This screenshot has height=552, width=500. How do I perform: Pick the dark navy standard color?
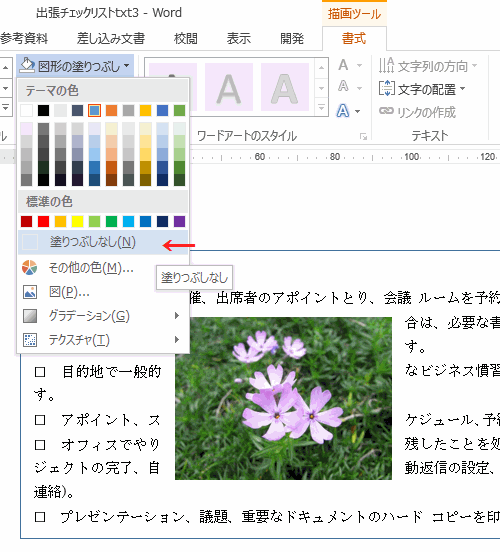(162, 221)
